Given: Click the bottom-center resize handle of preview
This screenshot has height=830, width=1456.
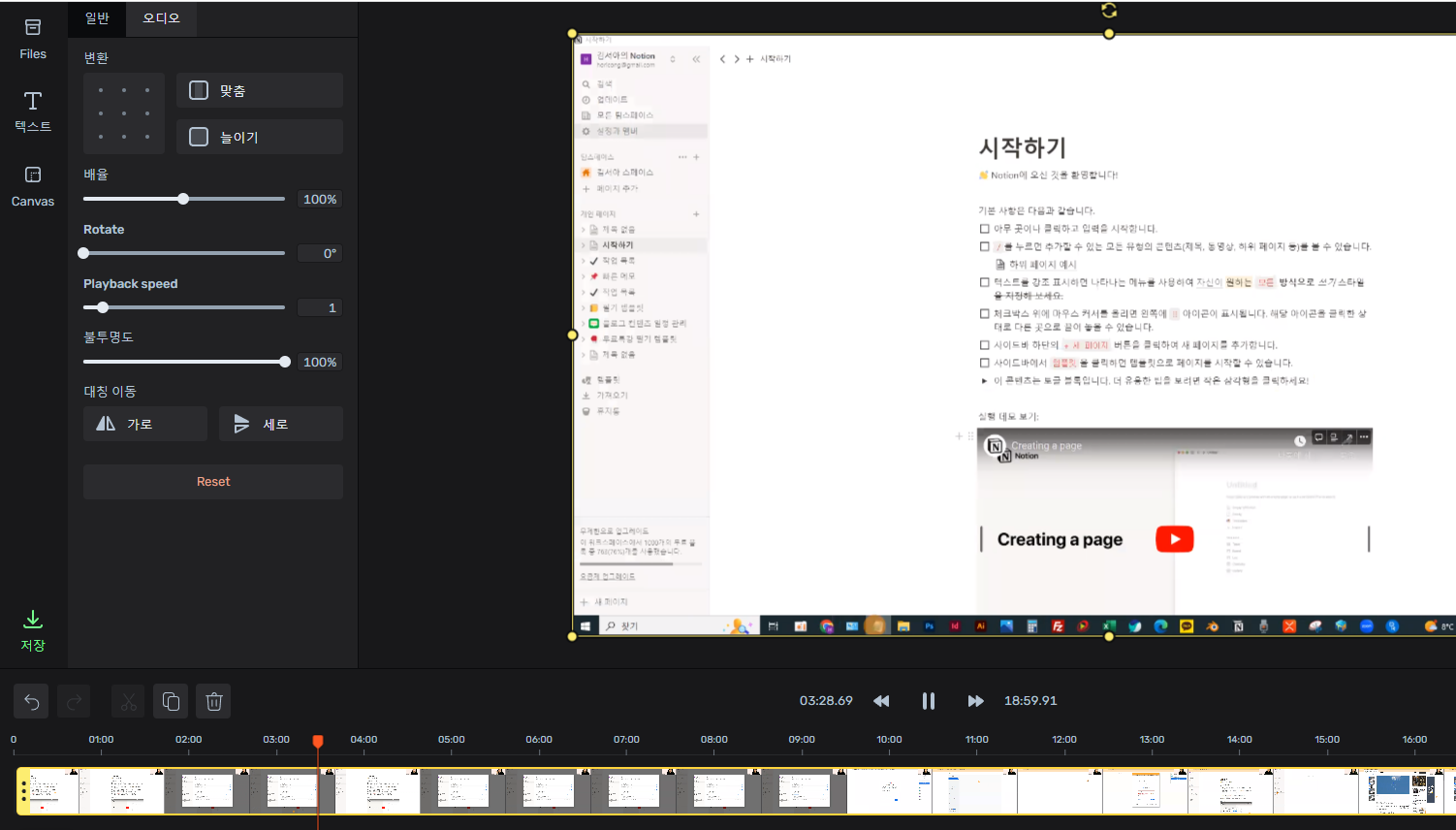Looking at the screenshot, I should (1109, 637).
